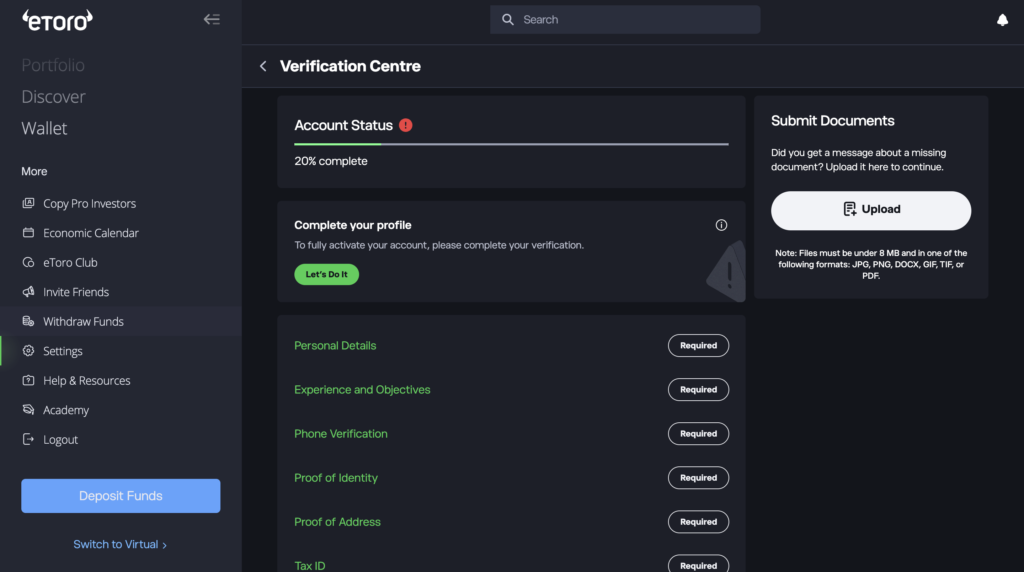Click the notification bell icon
The width and height of the screenshot is (1024, 572).
click(x=1002, y=20)
